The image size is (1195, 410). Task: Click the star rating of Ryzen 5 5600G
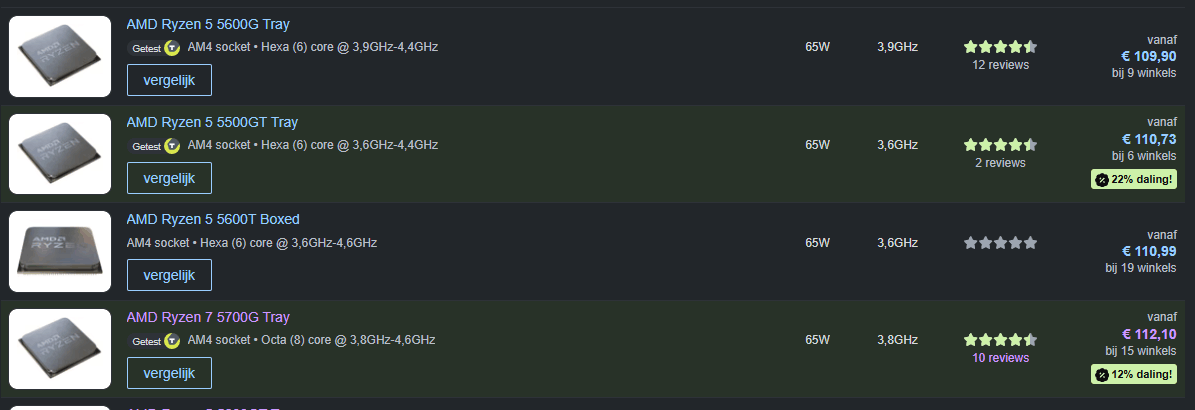click(1000, 47)
